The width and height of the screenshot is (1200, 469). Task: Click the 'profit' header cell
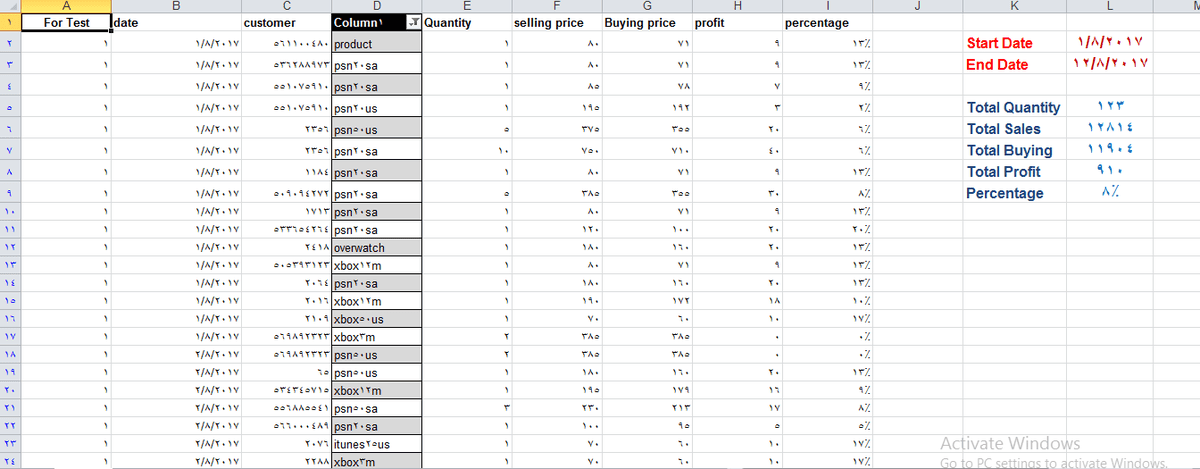point(735,23)
